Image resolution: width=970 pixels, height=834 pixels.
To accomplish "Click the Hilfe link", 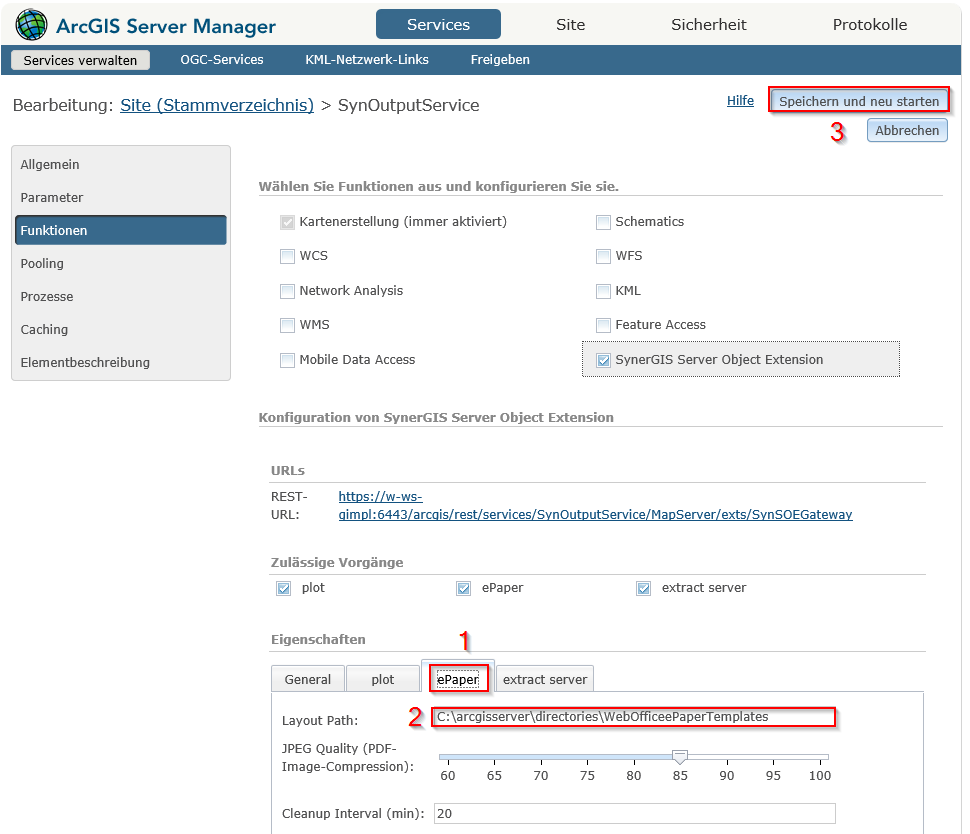I will (740, 100).
